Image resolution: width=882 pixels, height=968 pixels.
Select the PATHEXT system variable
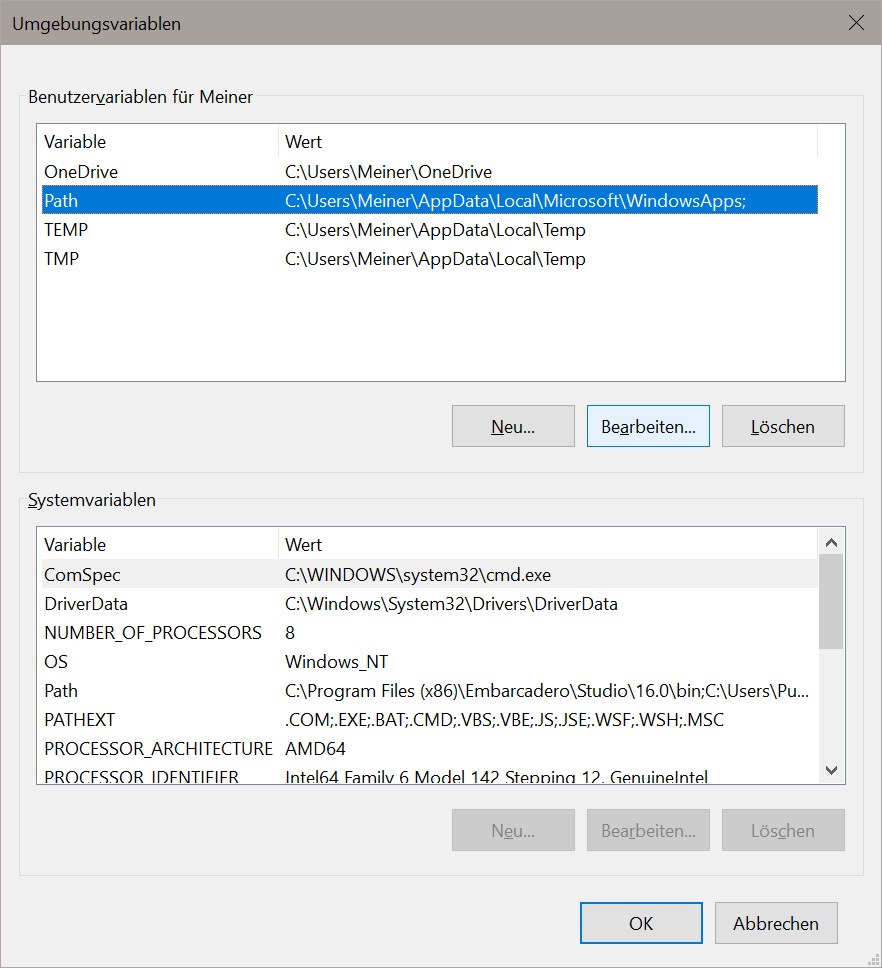click(x=80, y=720)
